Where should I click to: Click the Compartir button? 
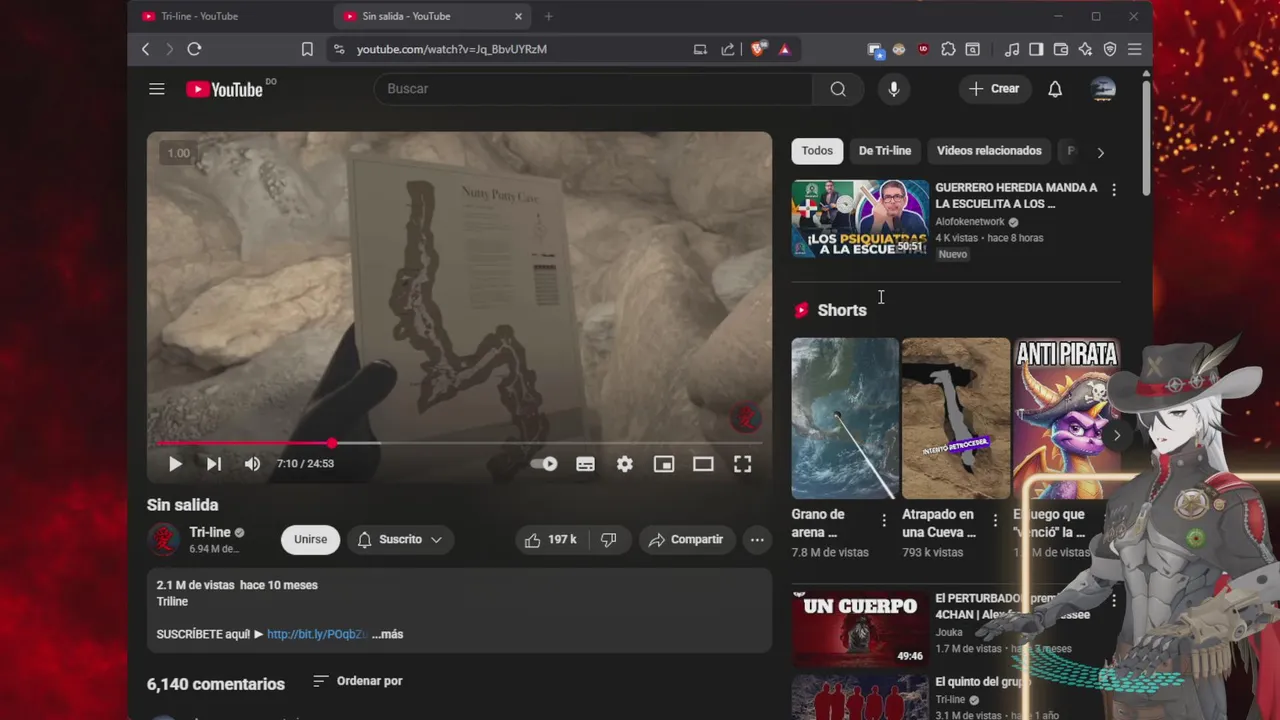(x=687, y=539)
